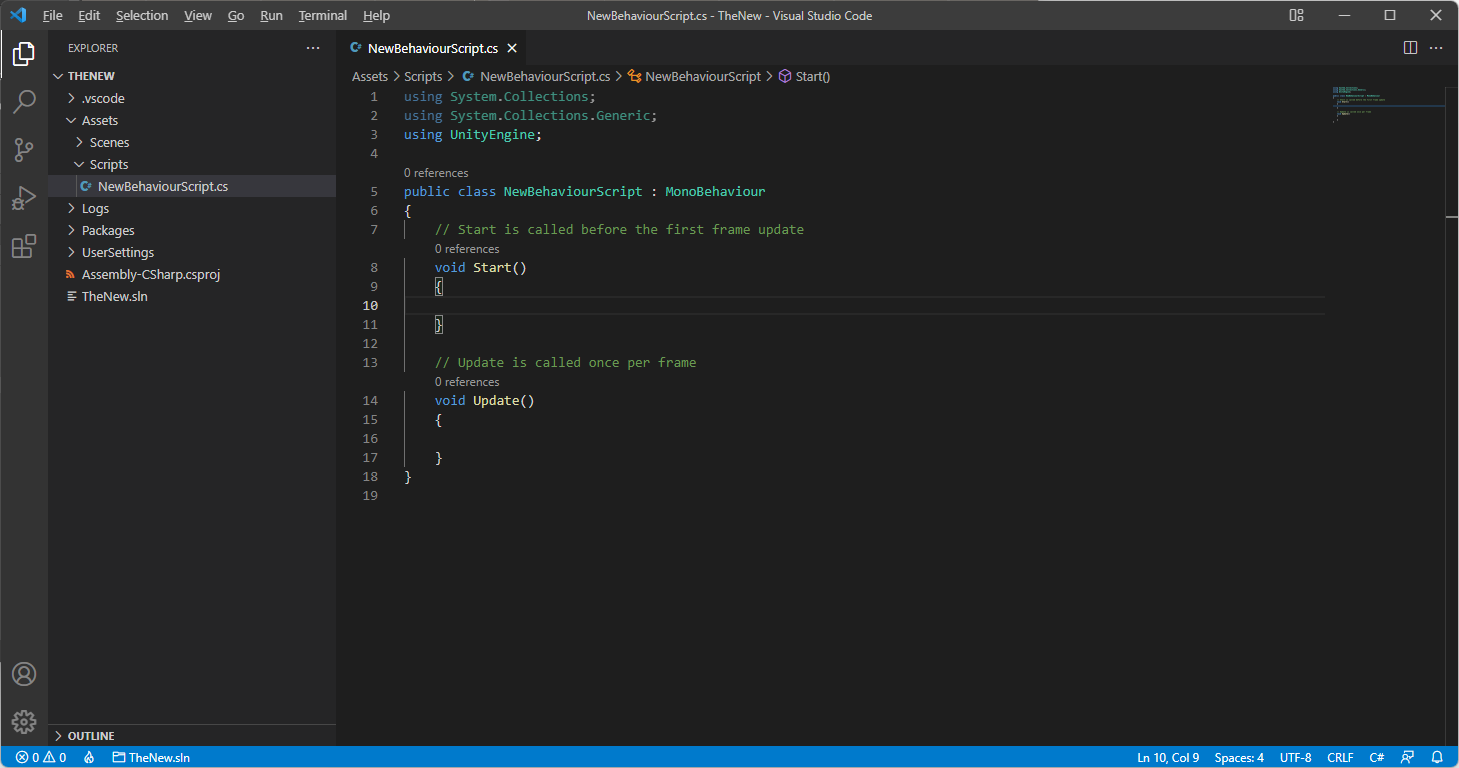1459x768 pixels.
Task: Expand the .vscode folder
Action: tap(71, 98)
